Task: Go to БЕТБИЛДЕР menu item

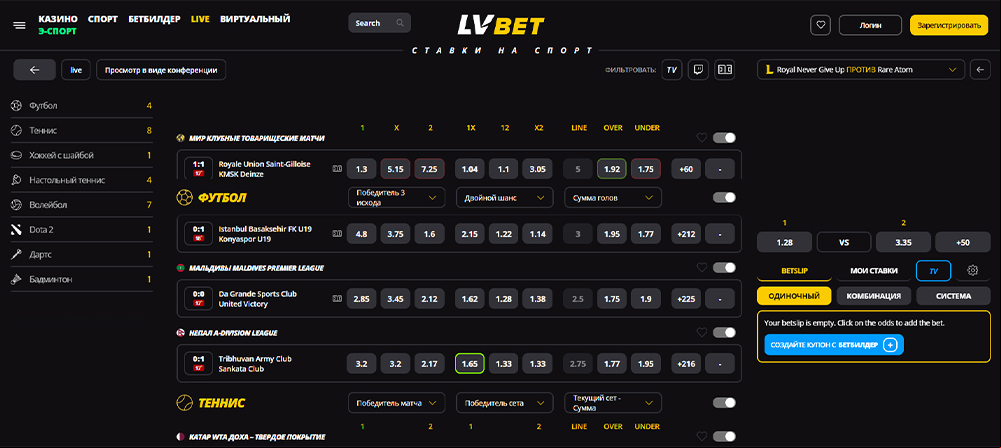Action: pos(154,19)
